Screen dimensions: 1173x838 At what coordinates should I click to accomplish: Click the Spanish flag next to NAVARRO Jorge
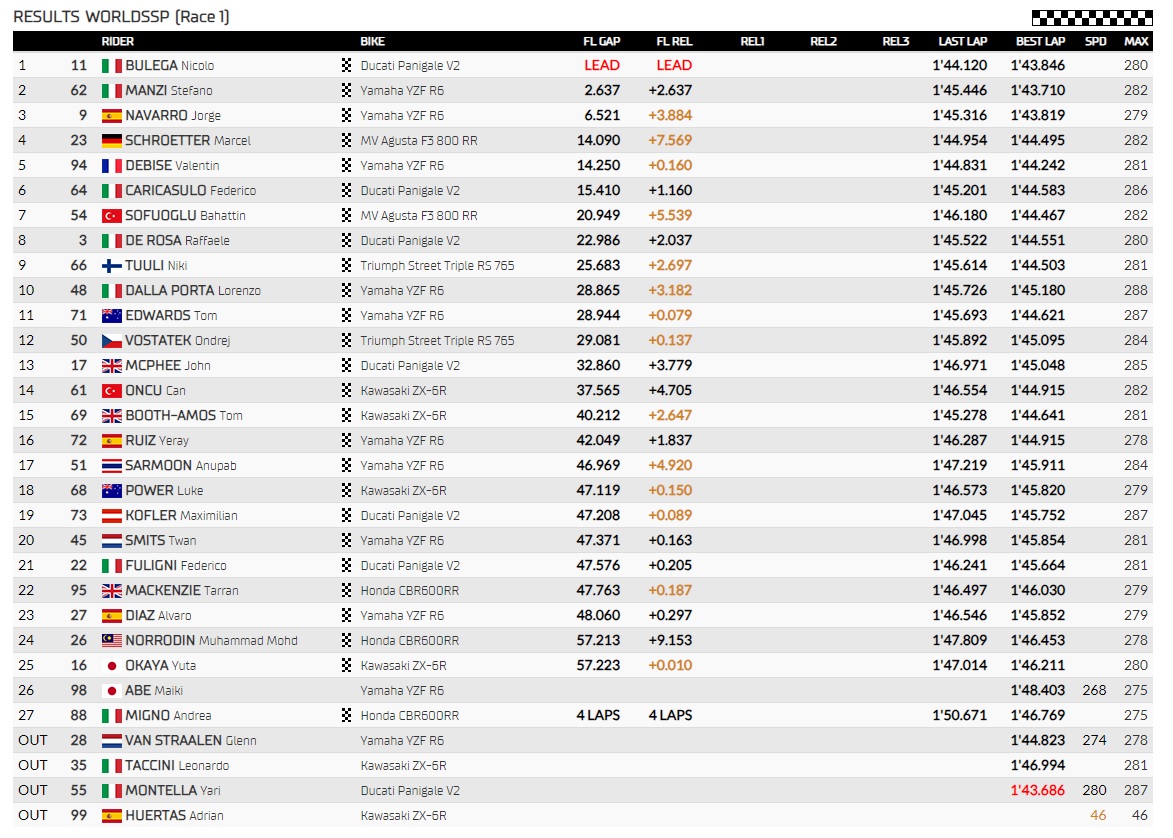(111, 116)
